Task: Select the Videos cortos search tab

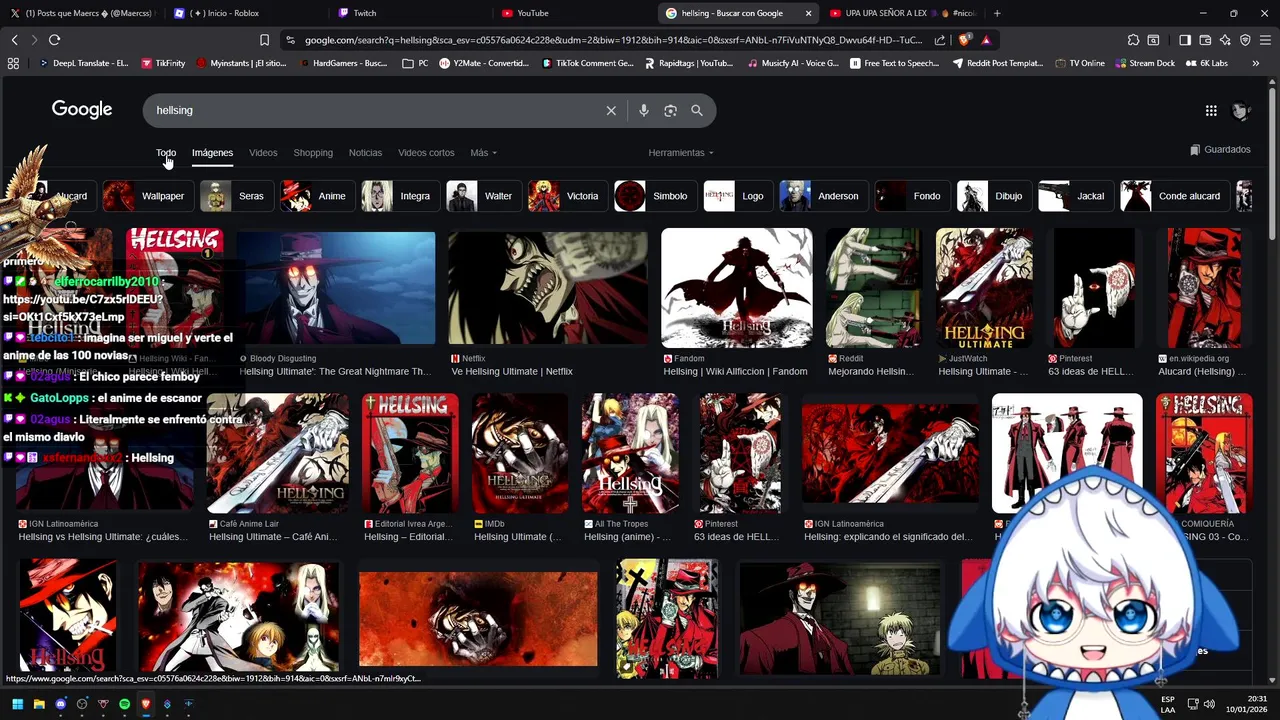Action: pyautogui.click(x=426, y=153)
